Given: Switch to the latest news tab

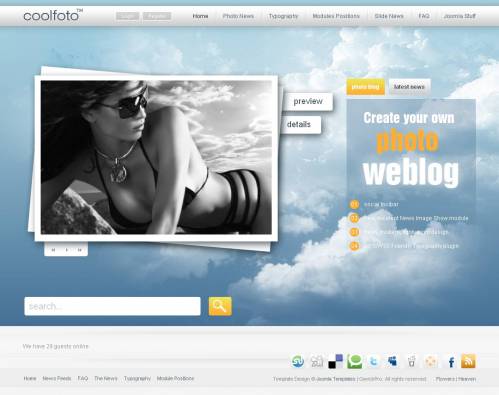Looking at the screenshot, I should pyautogui.click(x=409, y=87).
